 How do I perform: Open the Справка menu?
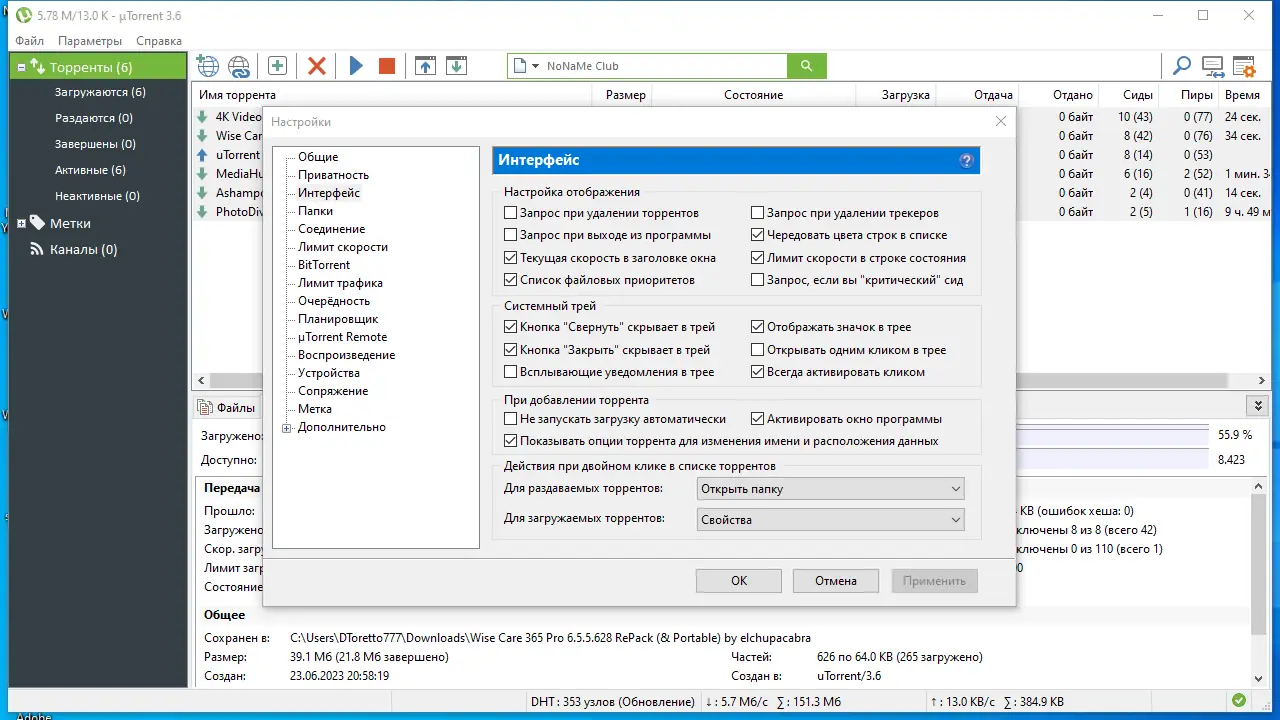point(159,41)
